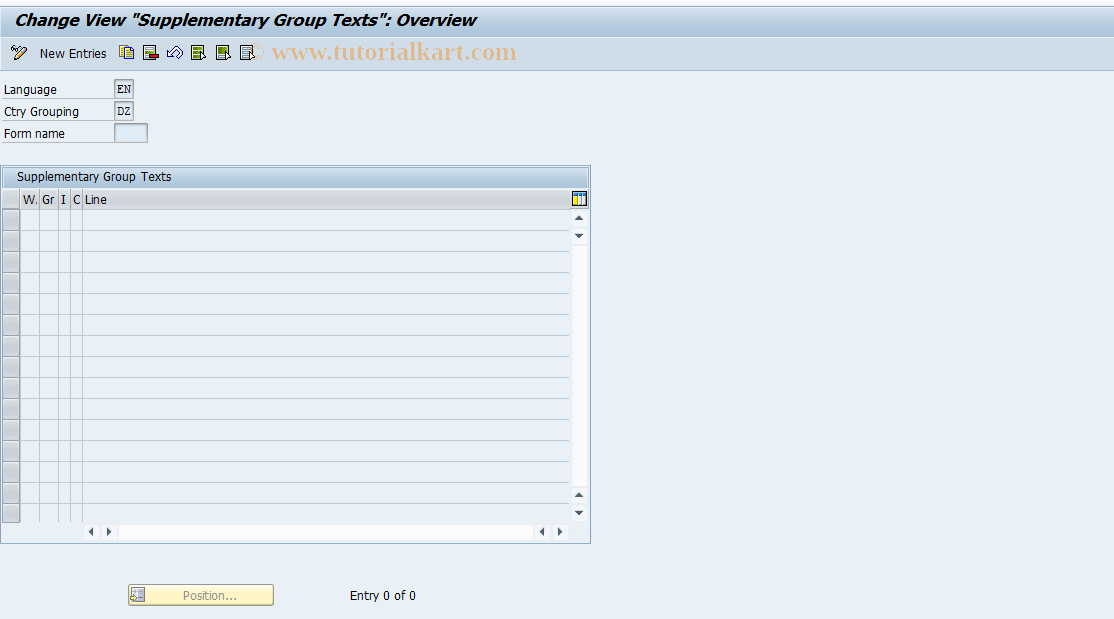Click the W. column header
This screenshot has height=619, width=1114.
click(x=30, y=200)
